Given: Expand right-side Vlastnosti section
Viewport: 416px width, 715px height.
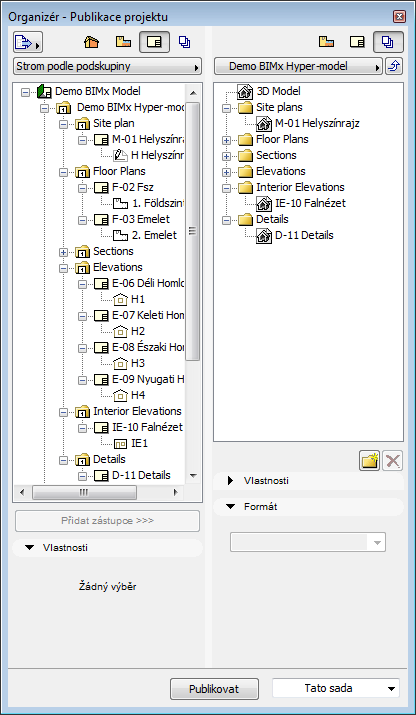Looking at the screenshot, I should (x=230, y=480).
